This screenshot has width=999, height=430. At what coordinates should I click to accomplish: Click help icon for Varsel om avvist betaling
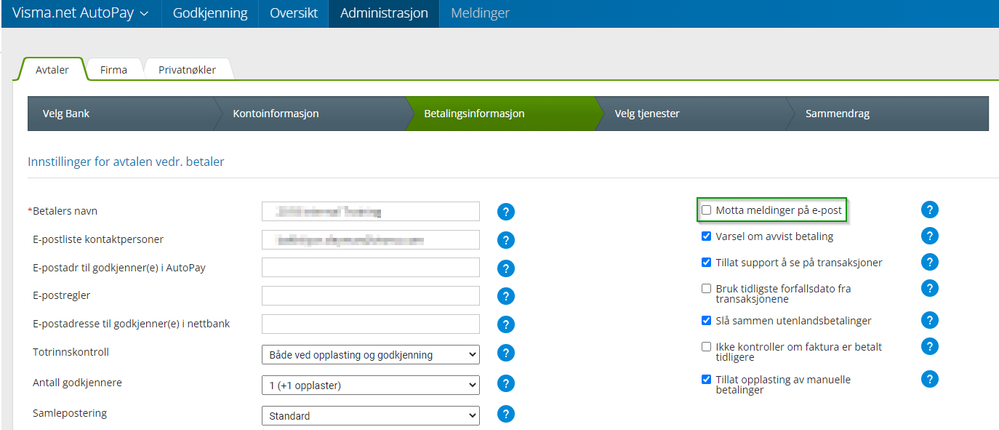click(x=930, y=236)
